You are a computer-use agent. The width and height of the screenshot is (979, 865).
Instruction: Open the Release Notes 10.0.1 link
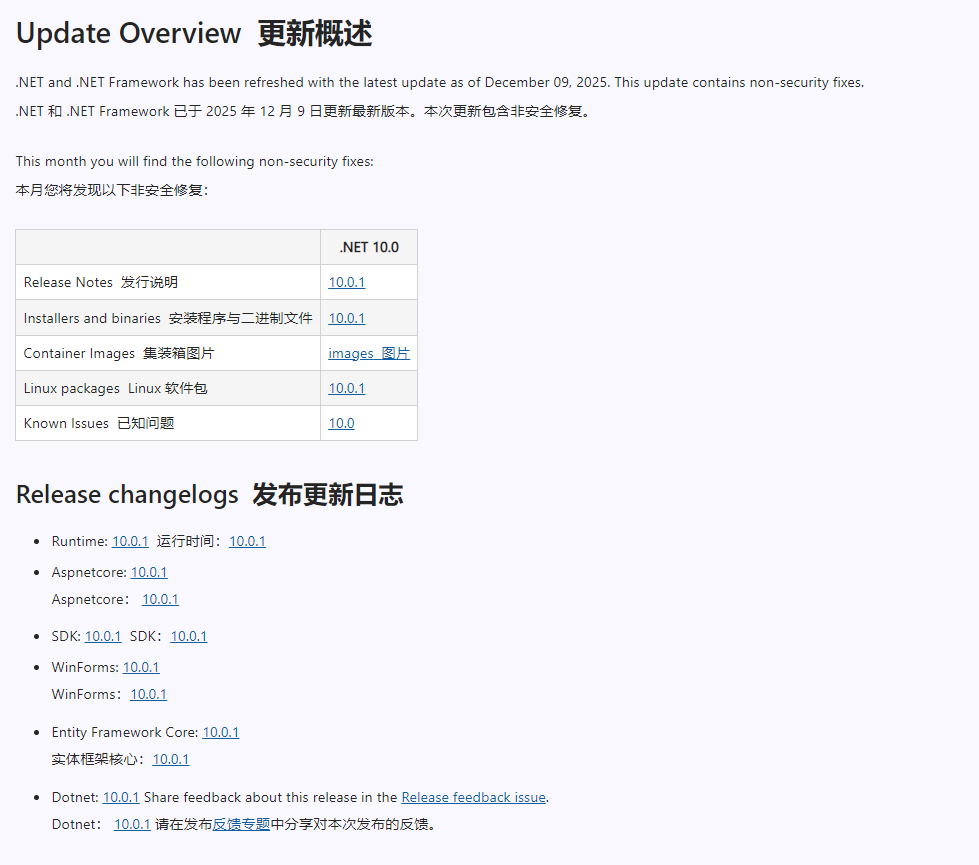(x=347, y=282)
